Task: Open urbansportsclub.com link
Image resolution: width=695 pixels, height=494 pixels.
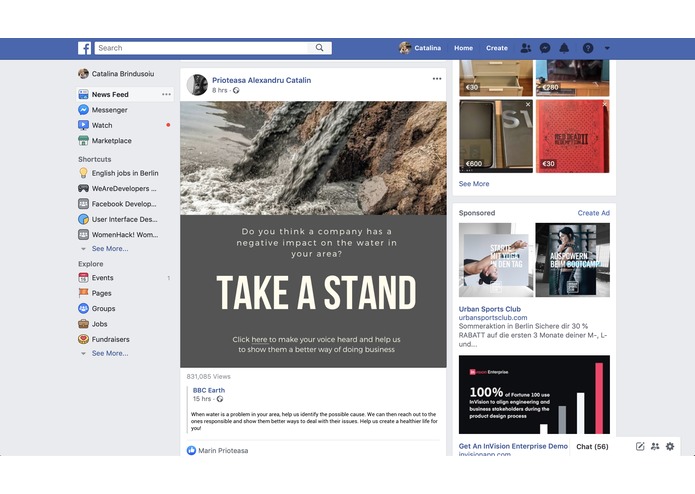Action: pos(493,317)
